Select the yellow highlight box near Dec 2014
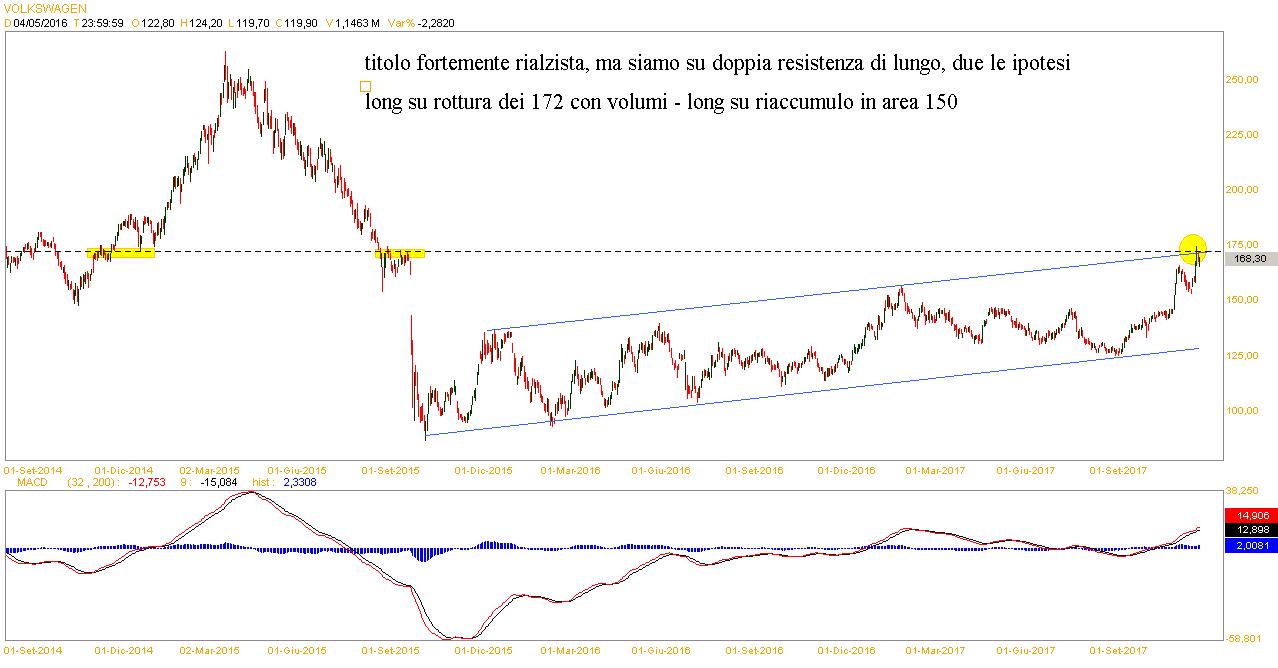1278x668 pixels. click(x=121, y=253)
